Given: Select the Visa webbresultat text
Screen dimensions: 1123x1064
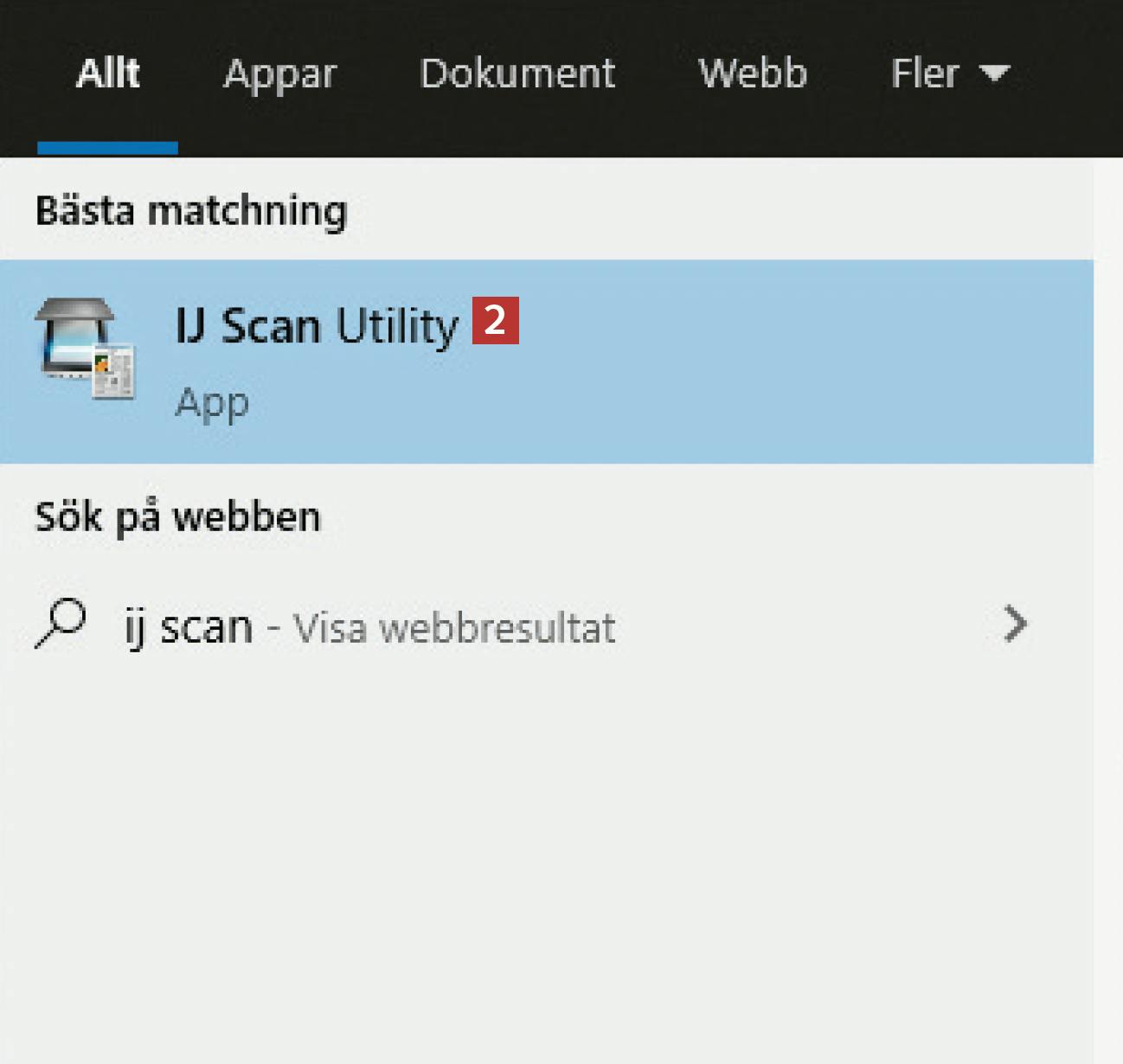Looking at the screenshot, I should (454, 628).
